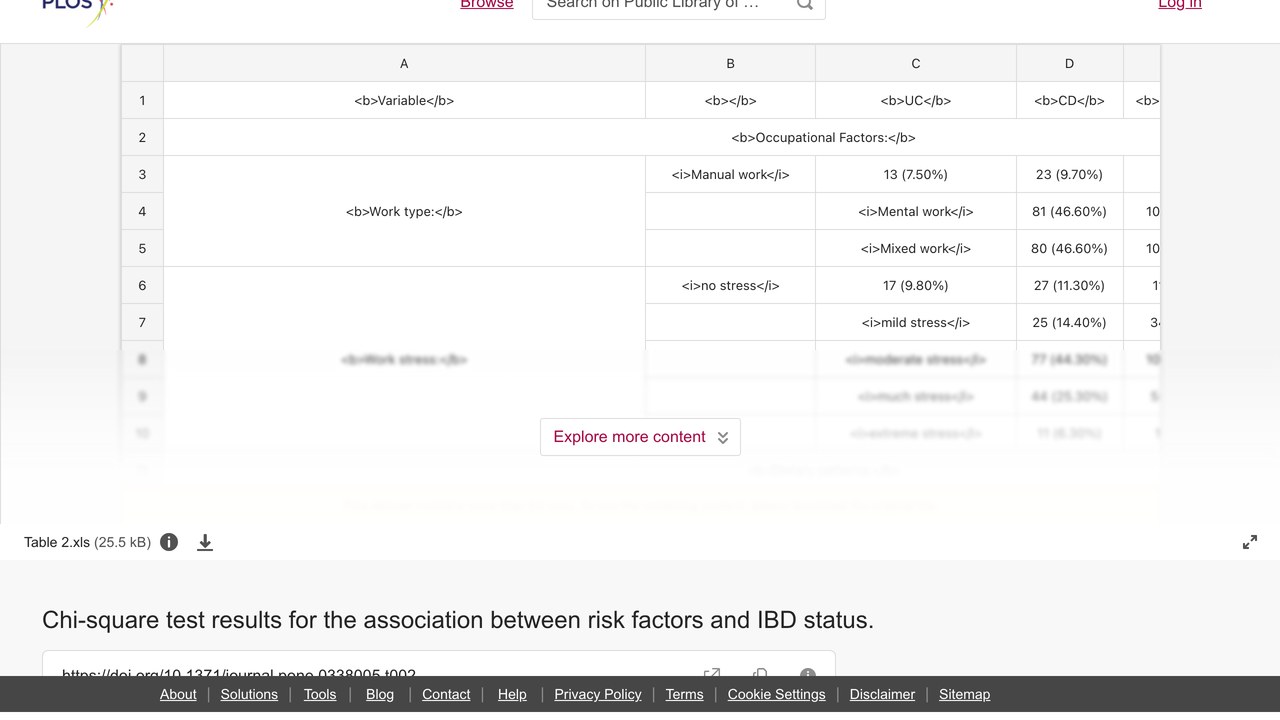Viewport: 1280px width, 720px height.
Task: Click the Occupational Factors cell
Action: [x=662, y=137]
